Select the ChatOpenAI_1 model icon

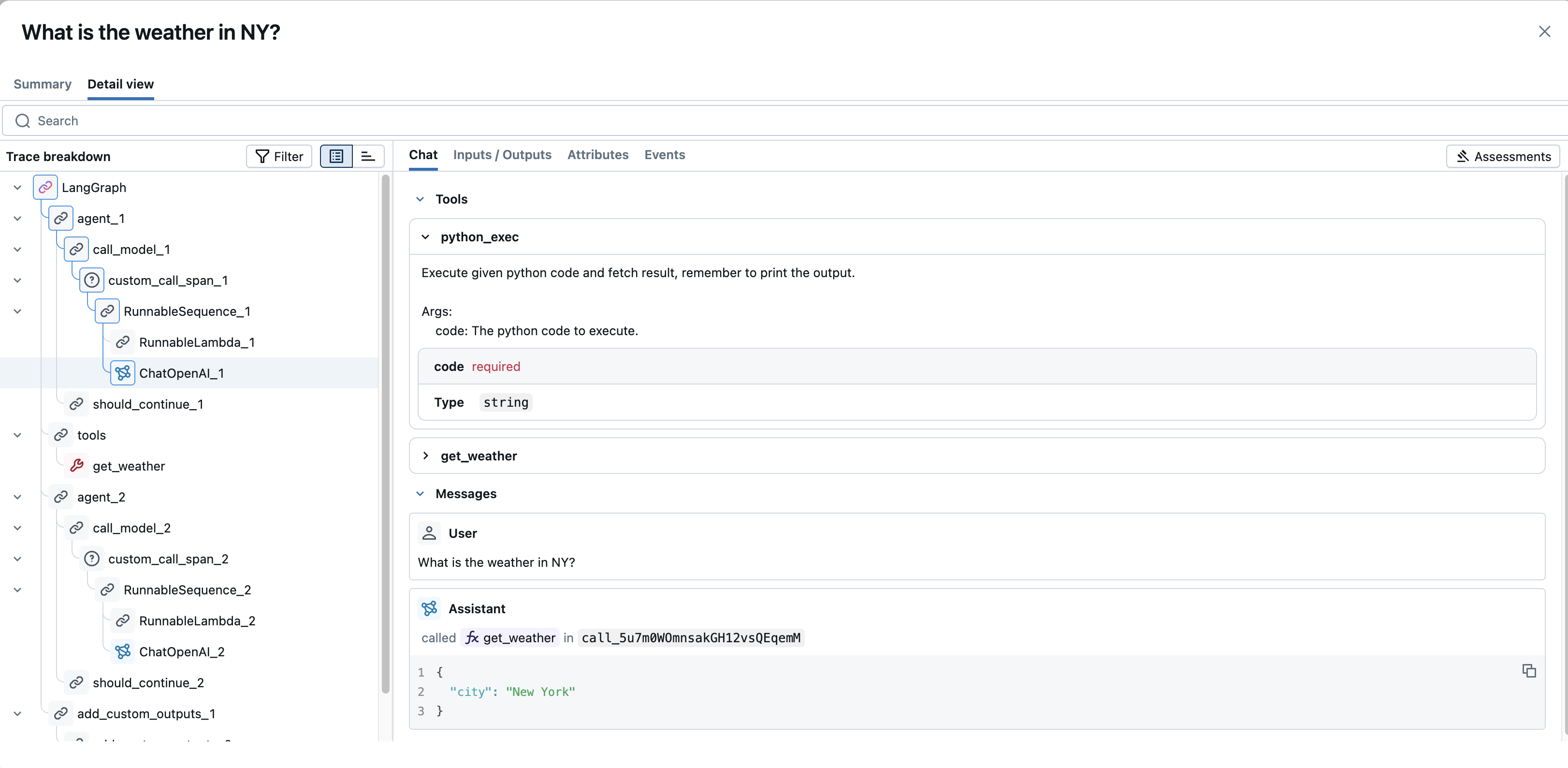coord(122,373)
